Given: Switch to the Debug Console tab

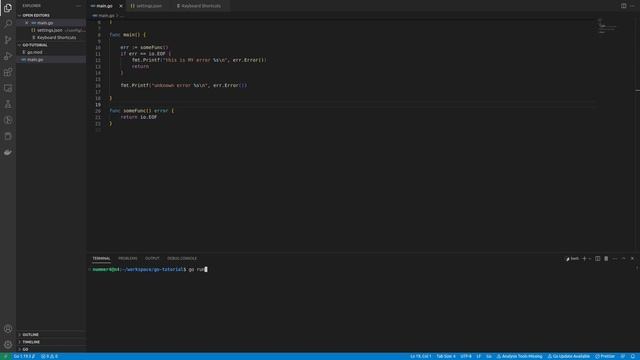Looking at the screenshot, I should (x=182, y=258).
